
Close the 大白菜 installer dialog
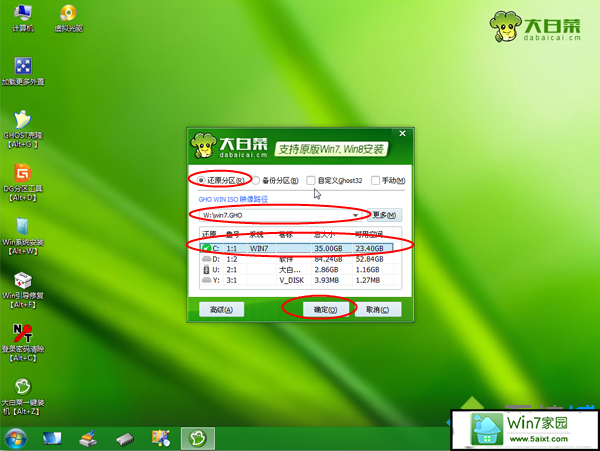coord(403,134)
